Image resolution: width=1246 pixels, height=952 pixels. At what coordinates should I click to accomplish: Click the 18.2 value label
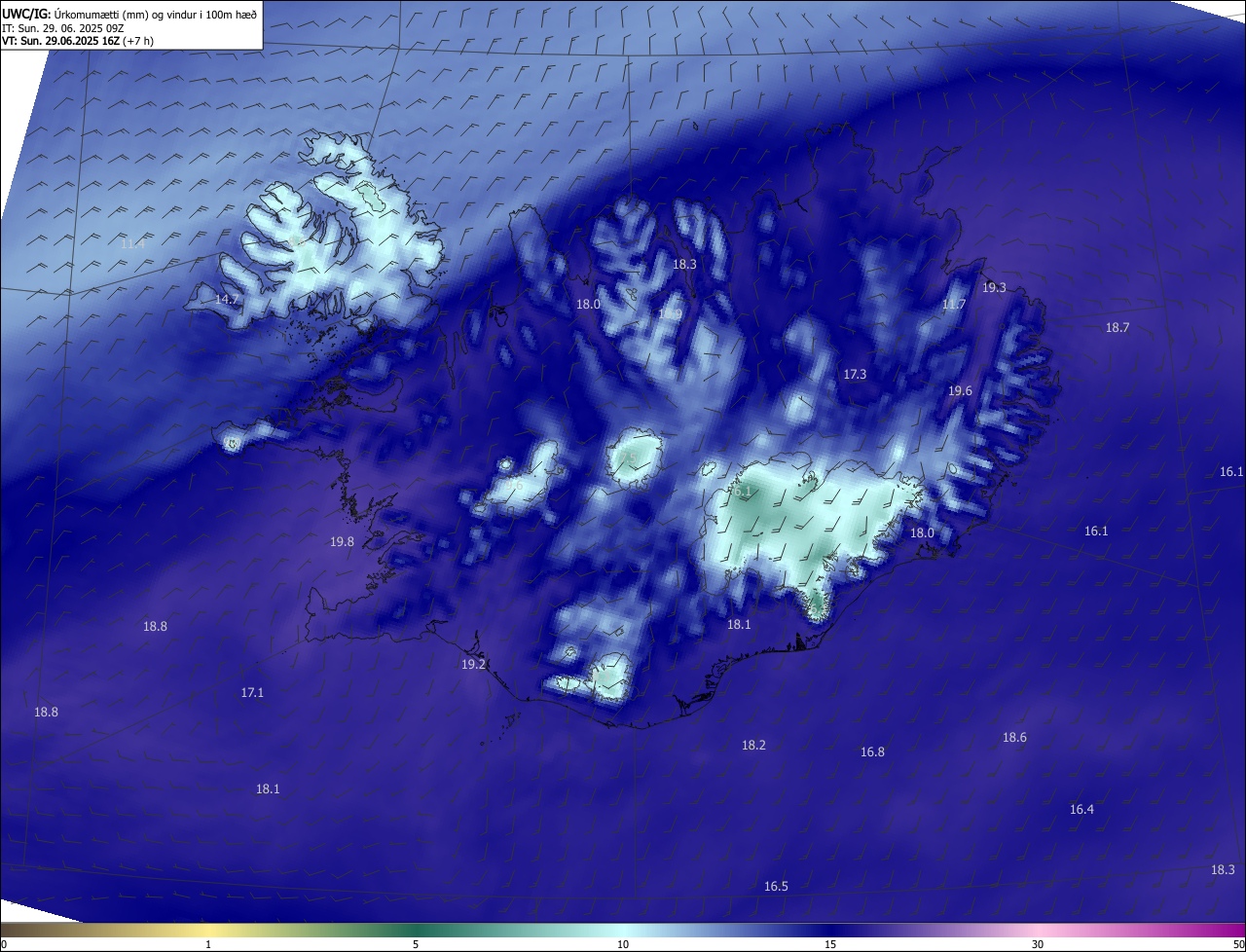point(753,745)
